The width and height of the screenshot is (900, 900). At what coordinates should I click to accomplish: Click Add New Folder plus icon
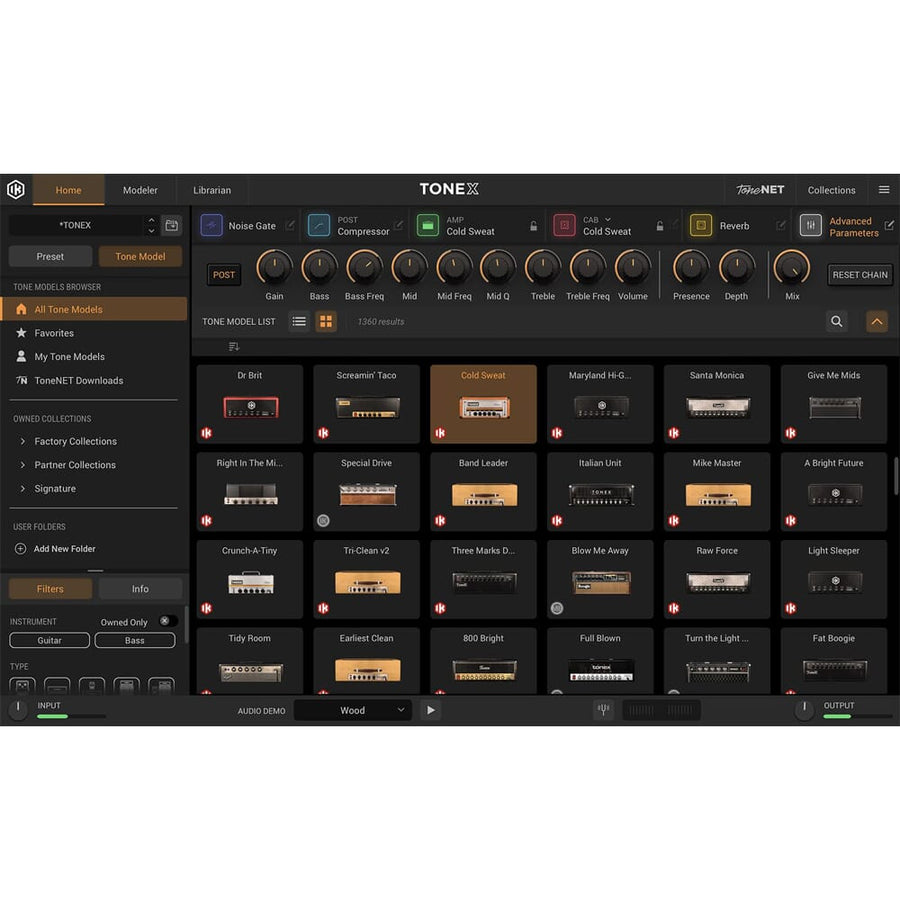pos(20,549)
